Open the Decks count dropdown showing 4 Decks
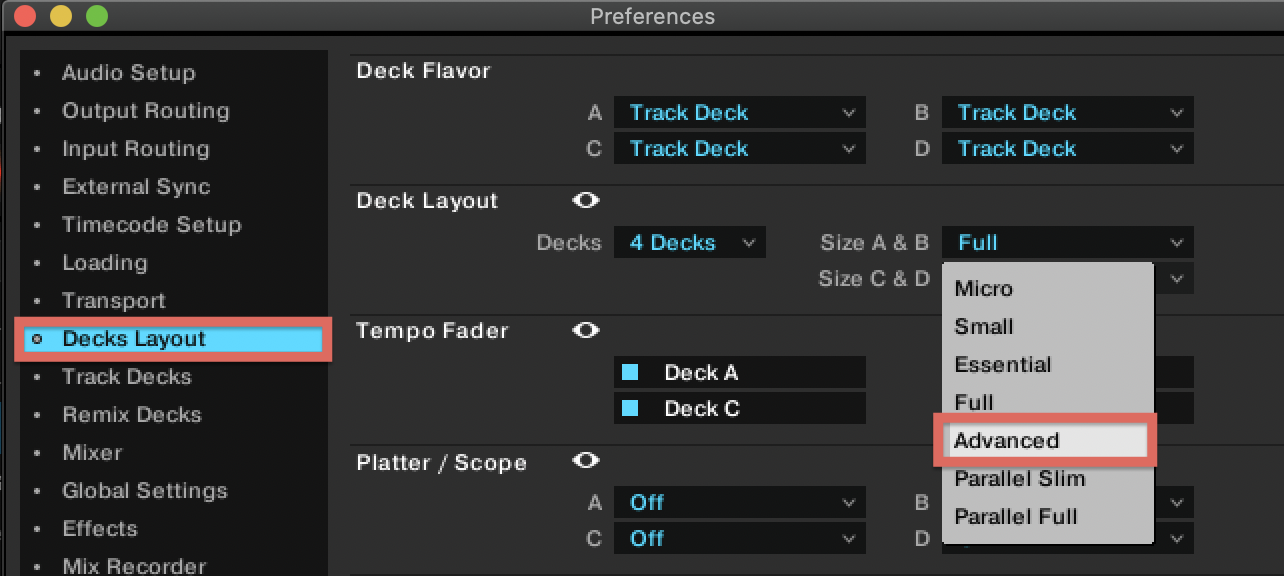 [x=690, y=243]
